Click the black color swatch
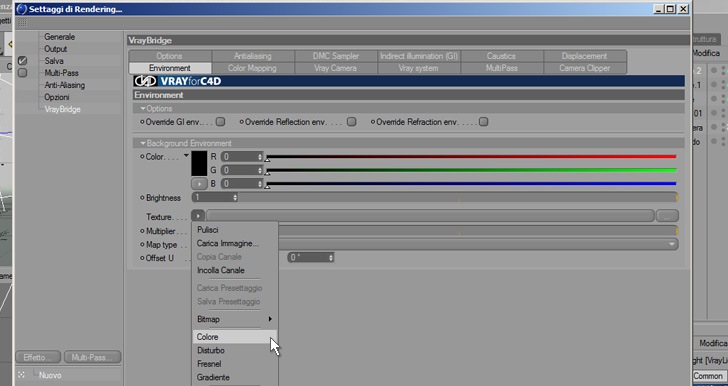The image size is (728, 386). point(199,164)
